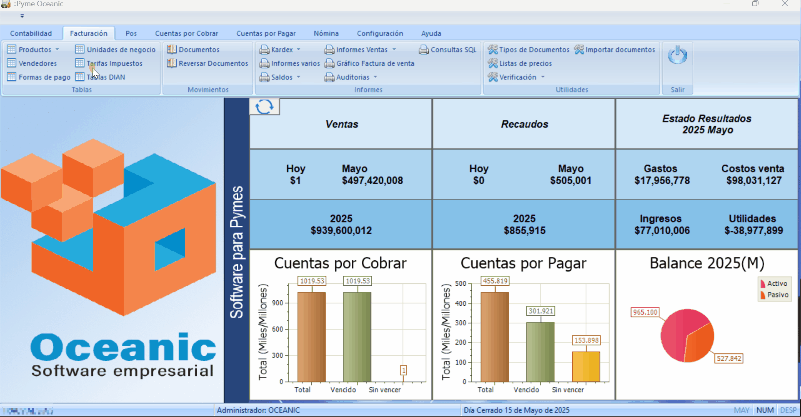The image size is (801, 417).
Task: Open Consultas SQL report
Action: pyautogui.click(x=452, y=49)
